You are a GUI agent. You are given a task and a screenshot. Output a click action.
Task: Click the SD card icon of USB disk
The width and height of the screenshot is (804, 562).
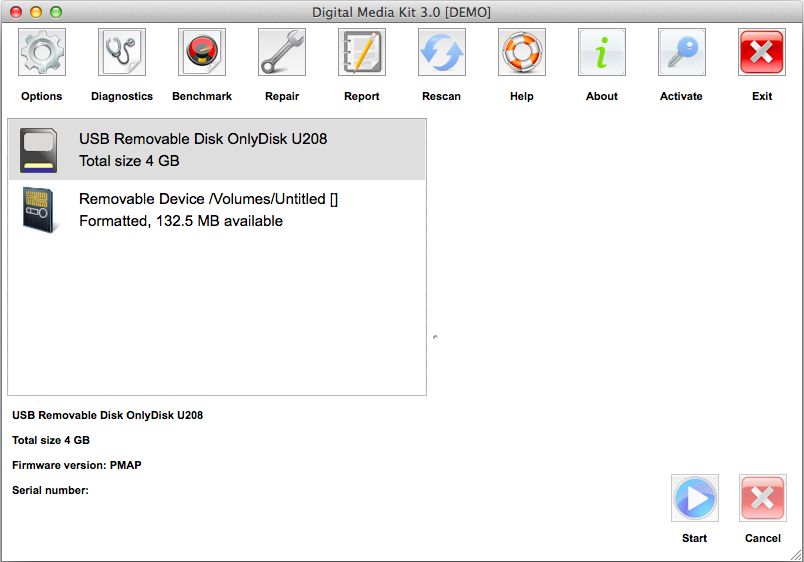coord(40,150)
